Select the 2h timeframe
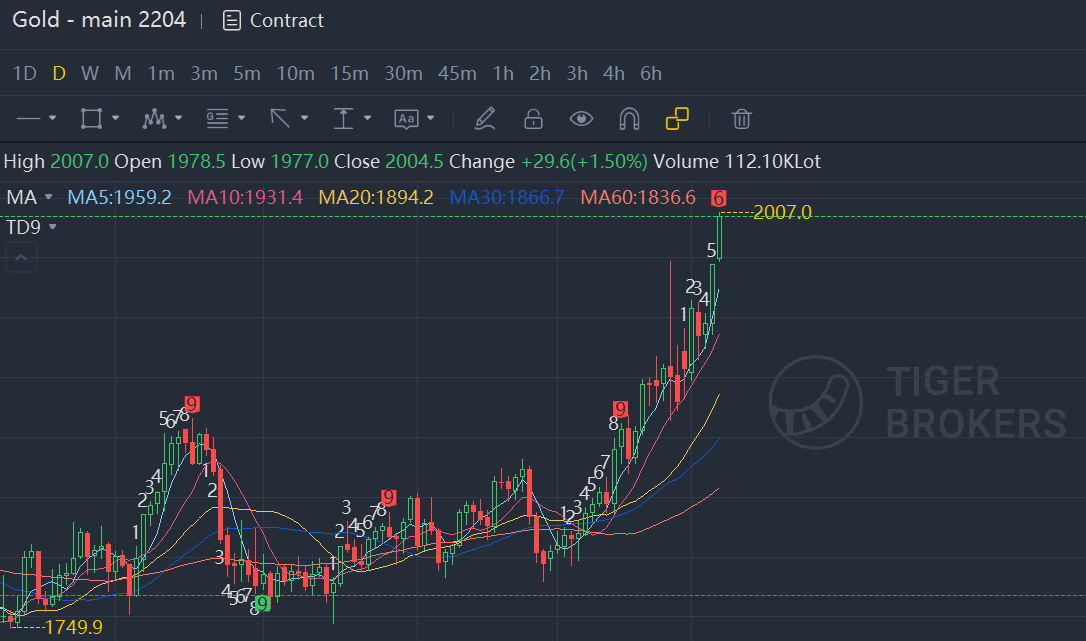This screenshot has height=641, width=1086. click(x=540, y=73)
